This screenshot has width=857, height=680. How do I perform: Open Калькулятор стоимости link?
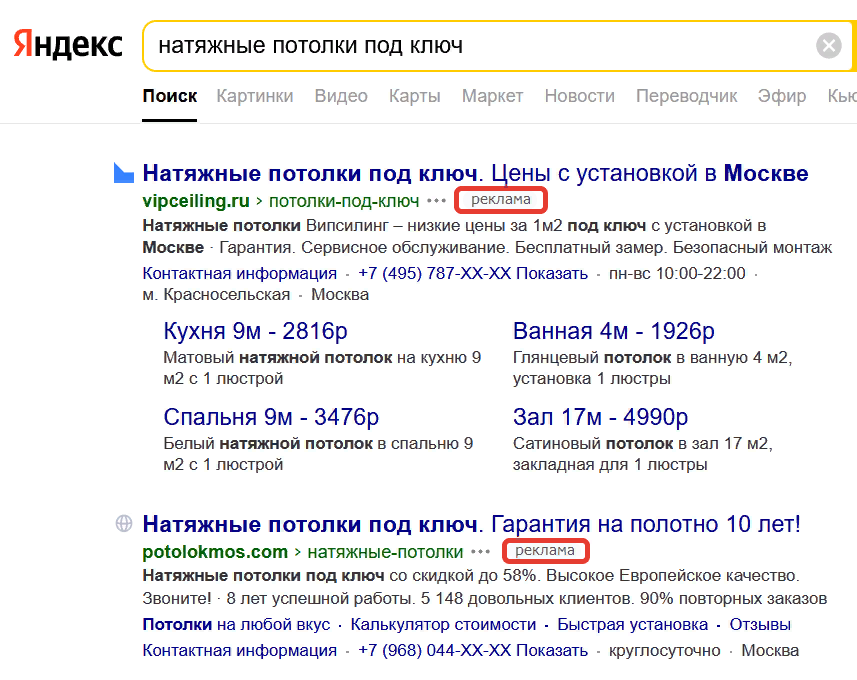tap(443, 624)
